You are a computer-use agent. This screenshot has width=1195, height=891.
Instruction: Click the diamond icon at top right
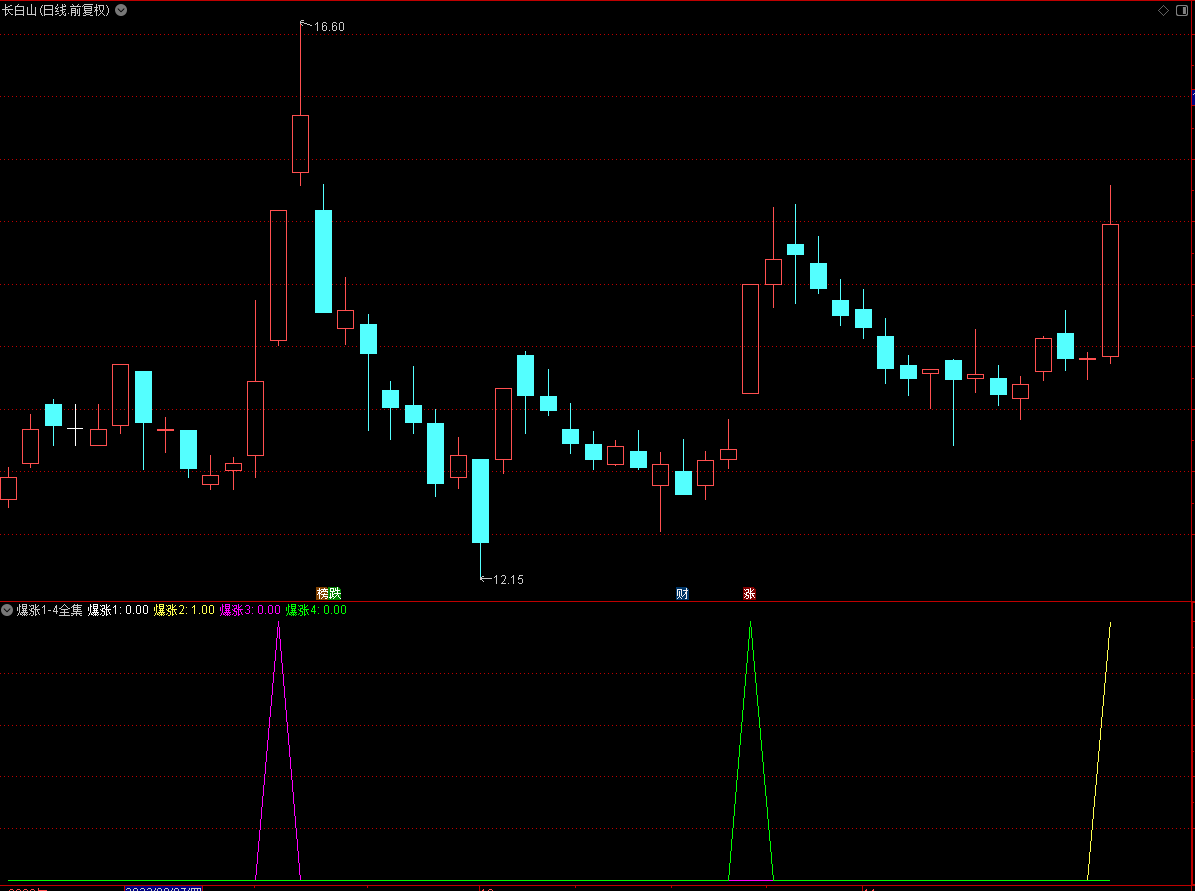coord(1163,11)
